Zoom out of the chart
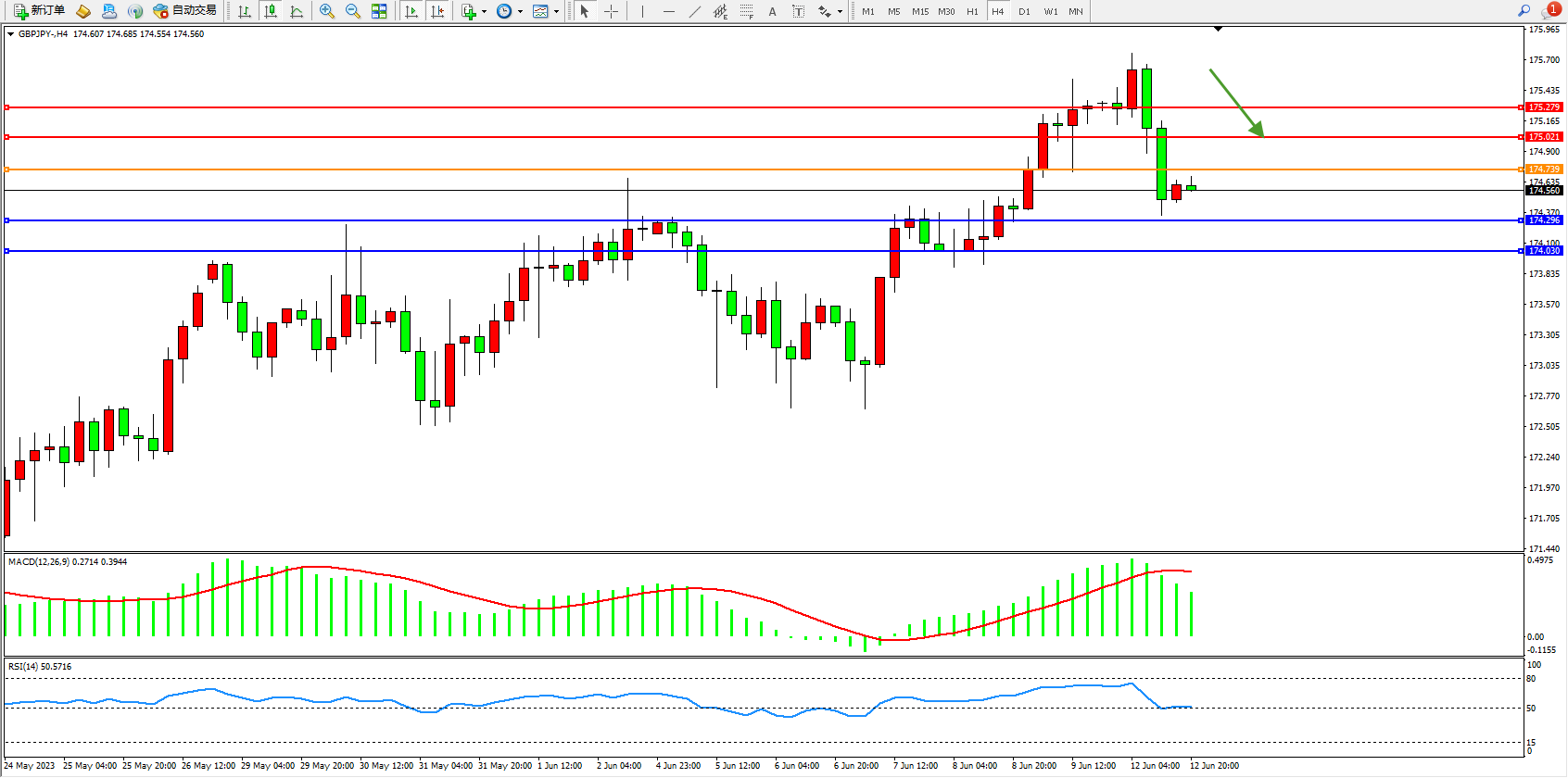Viewport: 1568px width, 778px height. coord(353,11)
